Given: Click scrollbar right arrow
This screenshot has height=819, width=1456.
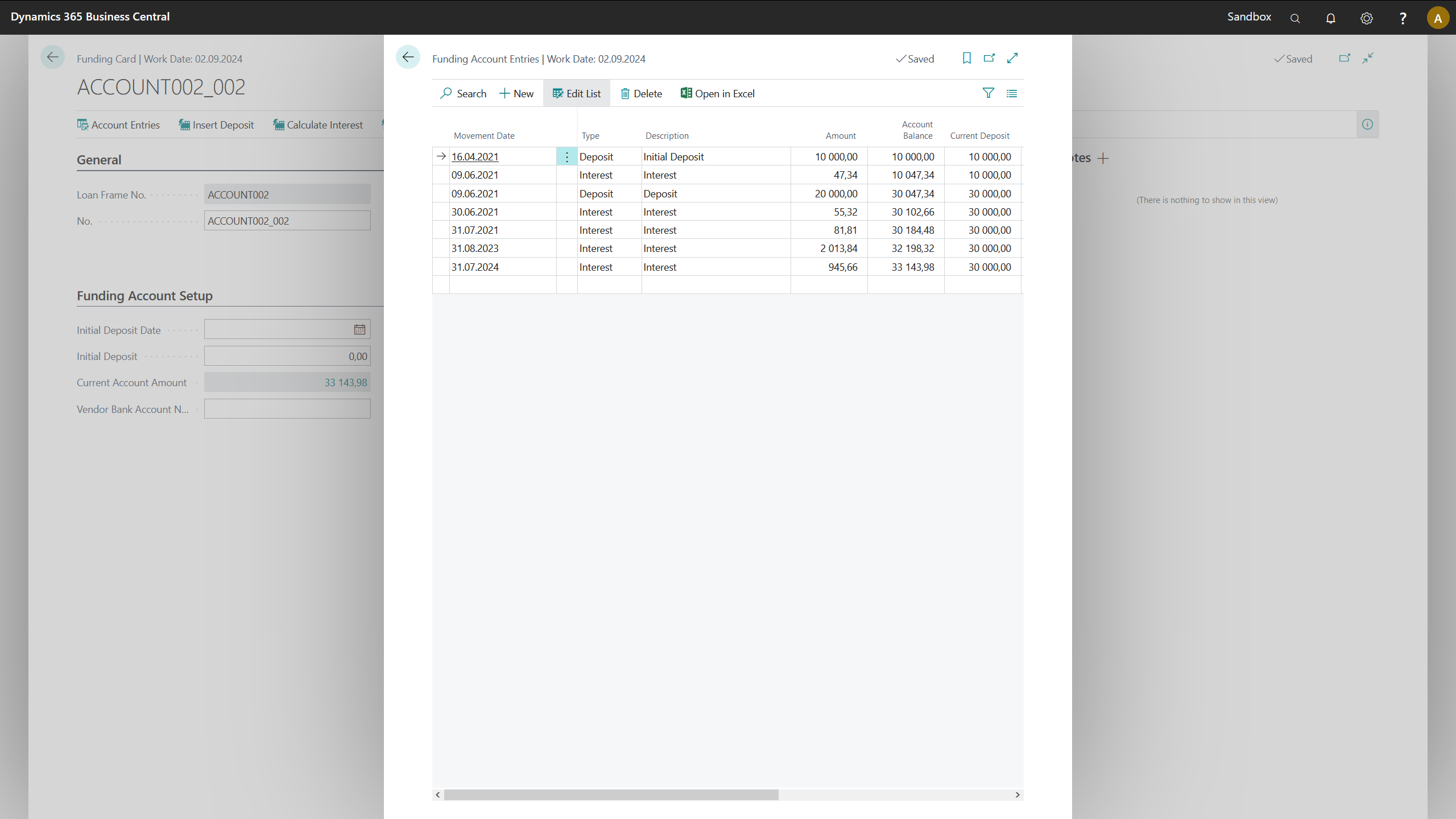Looking at the screenshot, I should point(1017,795).
